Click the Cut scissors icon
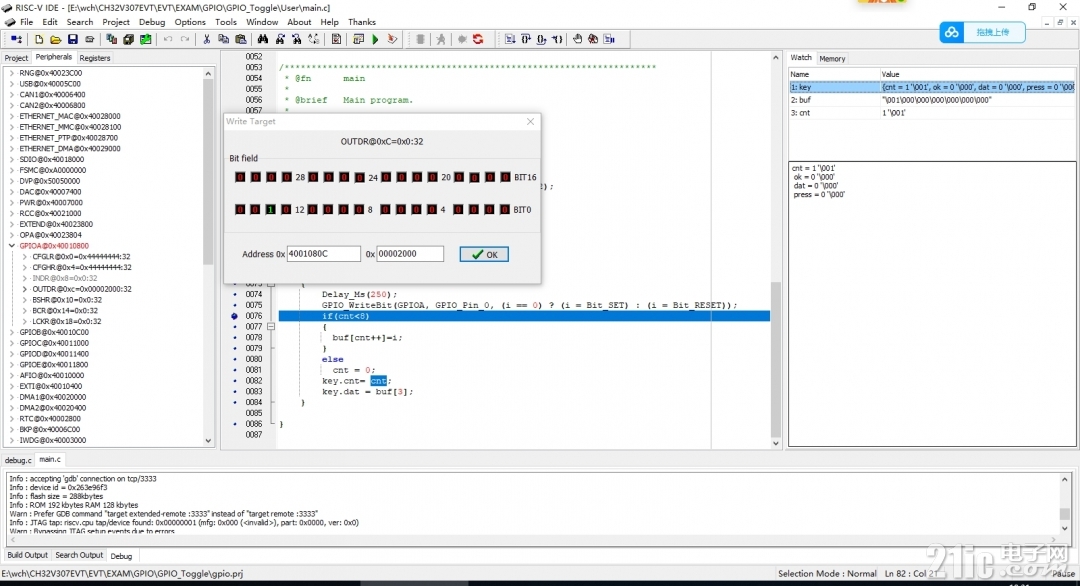Viewport: 1080px width, 586px height. [x=206, y=39]
